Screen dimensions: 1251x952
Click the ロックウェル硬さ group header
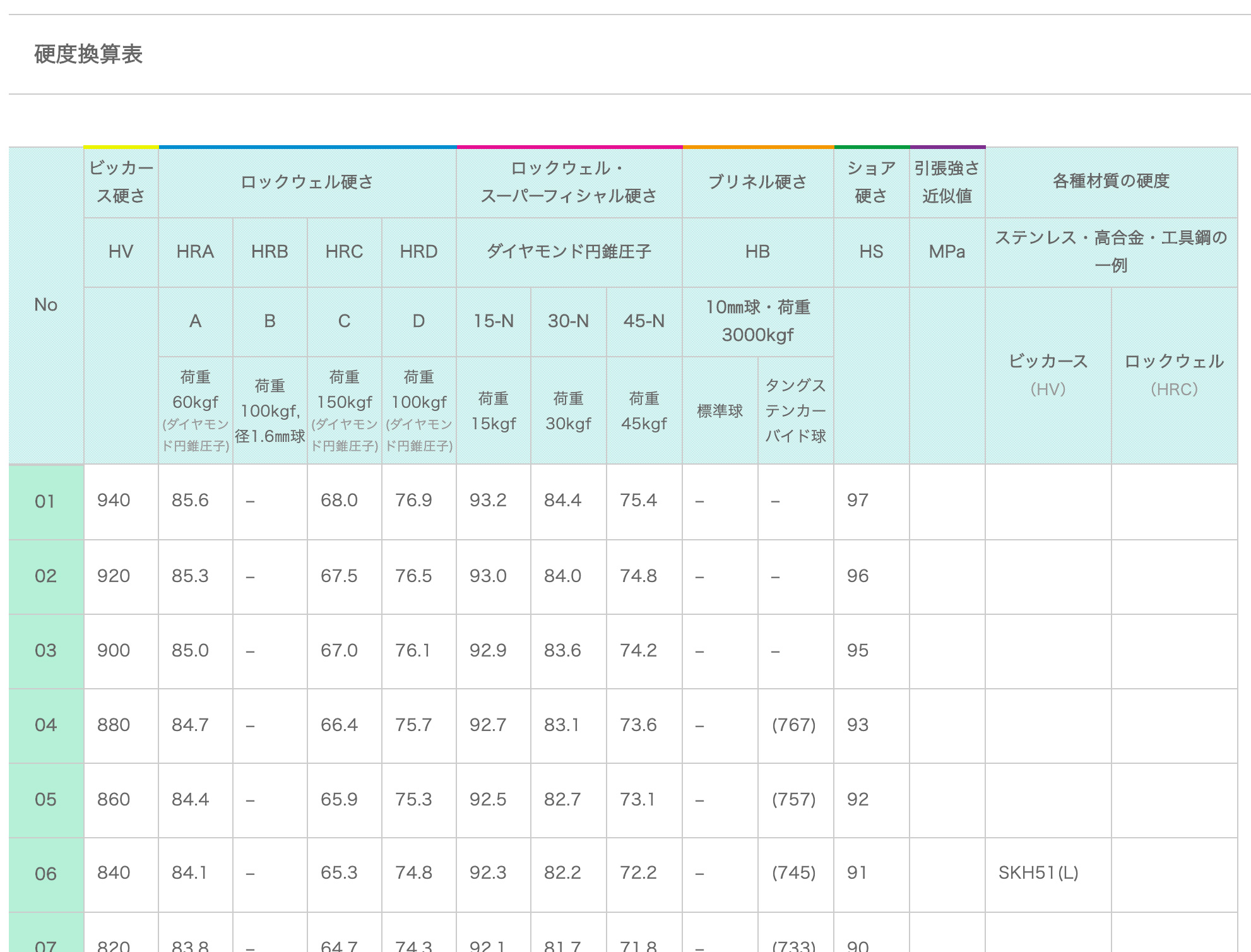307,182
